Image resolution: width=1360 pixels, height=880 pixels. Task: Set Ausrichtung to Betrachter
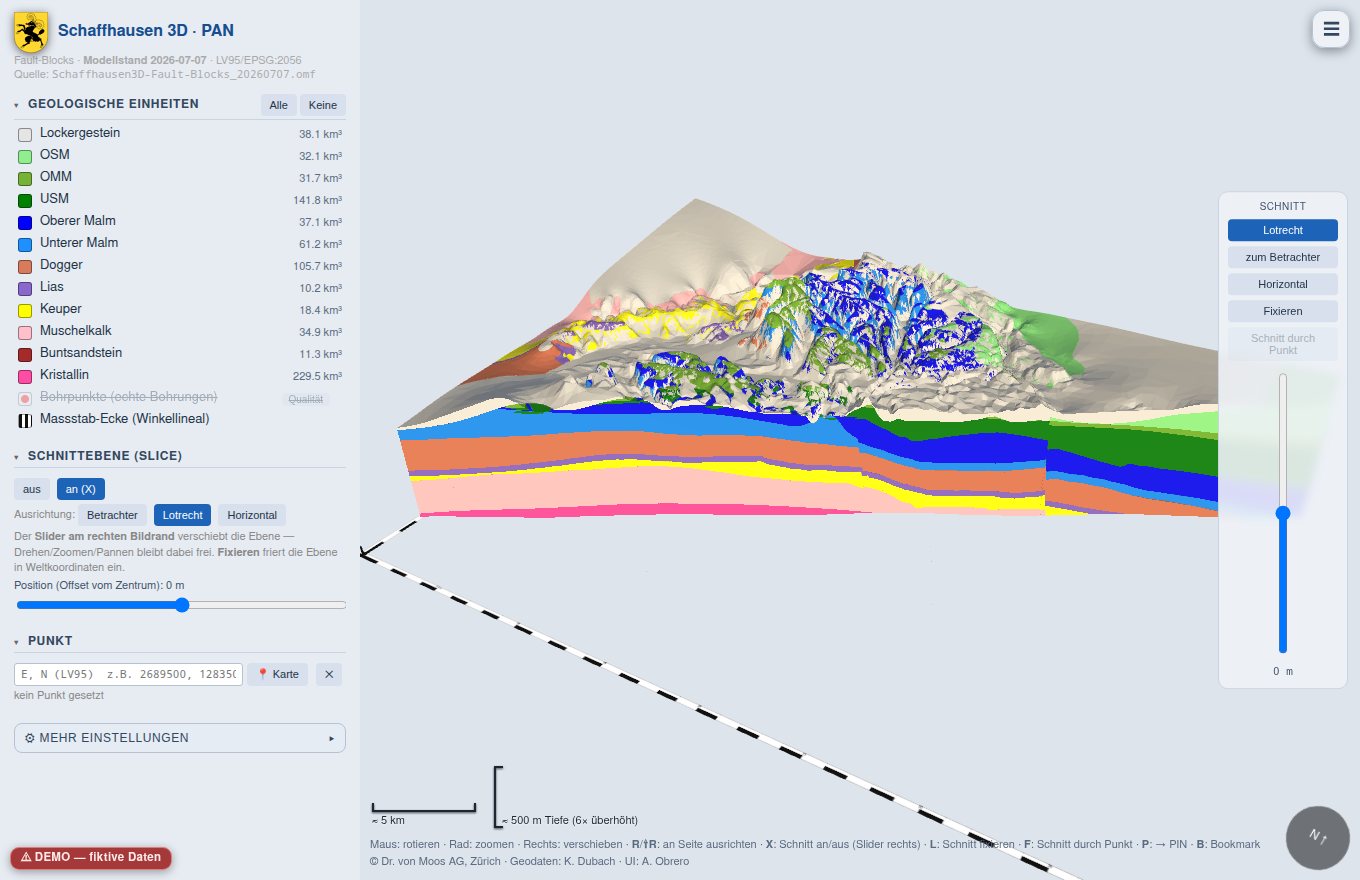[x=112, y=515]
